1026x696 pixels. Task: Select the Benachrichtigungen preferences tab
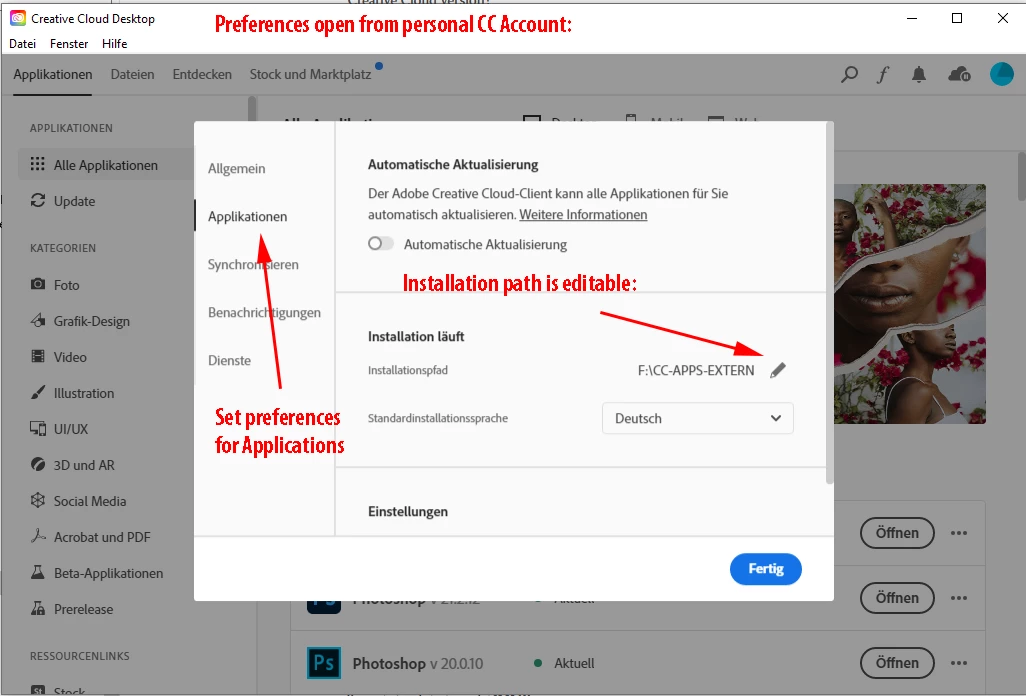point(264,313)
